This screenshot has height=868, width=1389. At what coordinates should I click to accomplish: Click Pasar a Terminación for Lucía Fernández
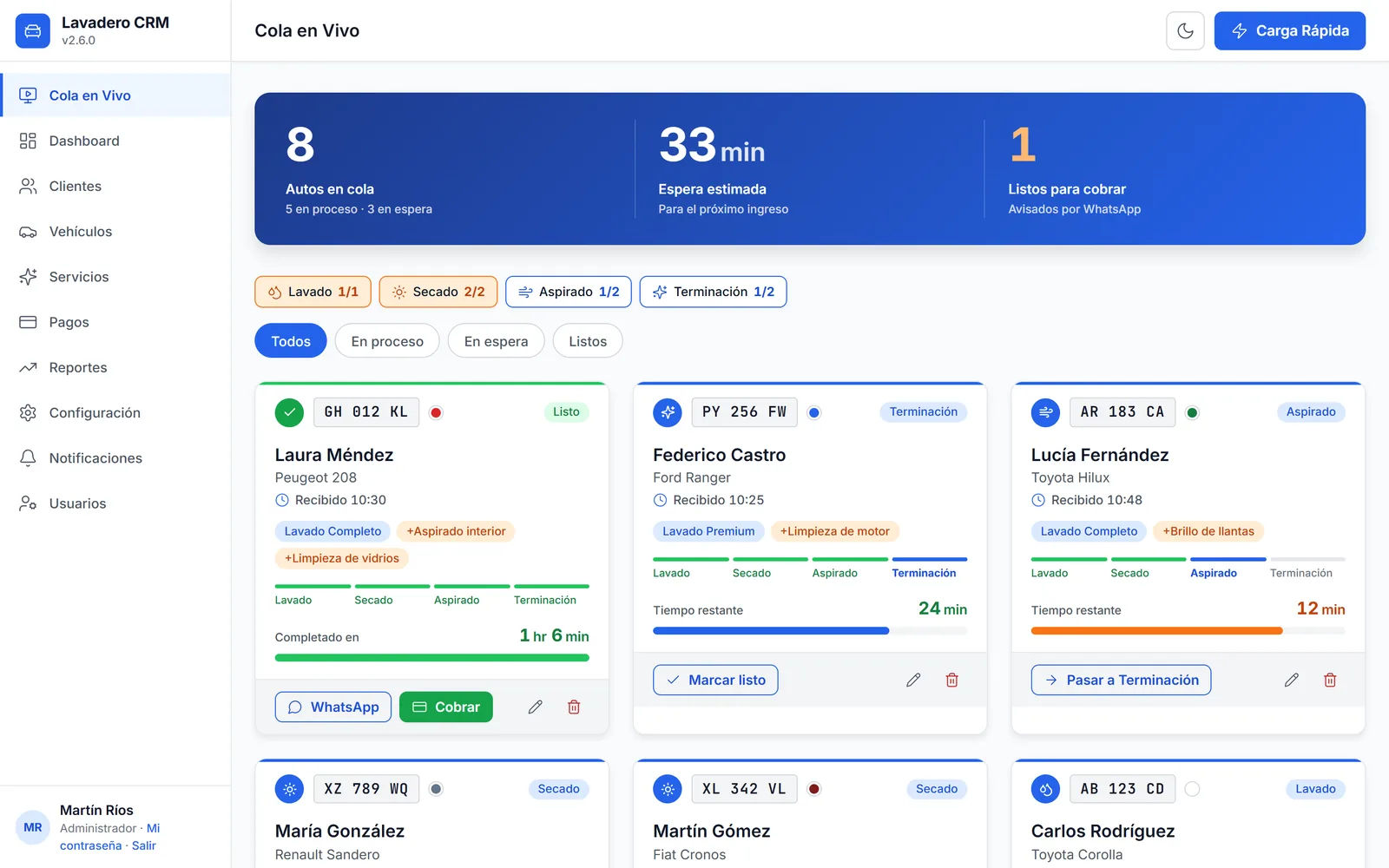tap(1121, 680)
